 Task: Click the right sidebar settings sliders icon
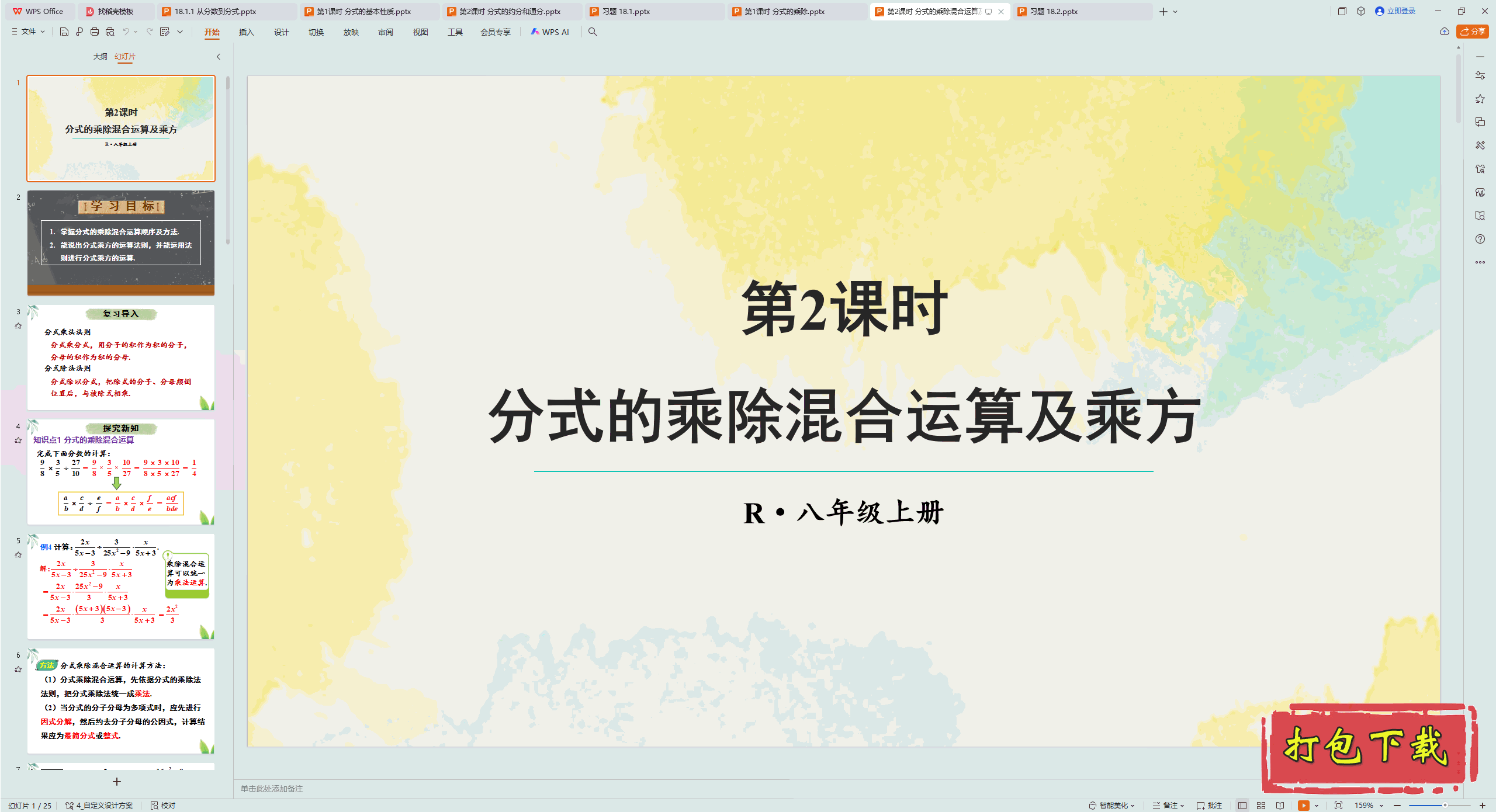click(x=1480, y=75)
